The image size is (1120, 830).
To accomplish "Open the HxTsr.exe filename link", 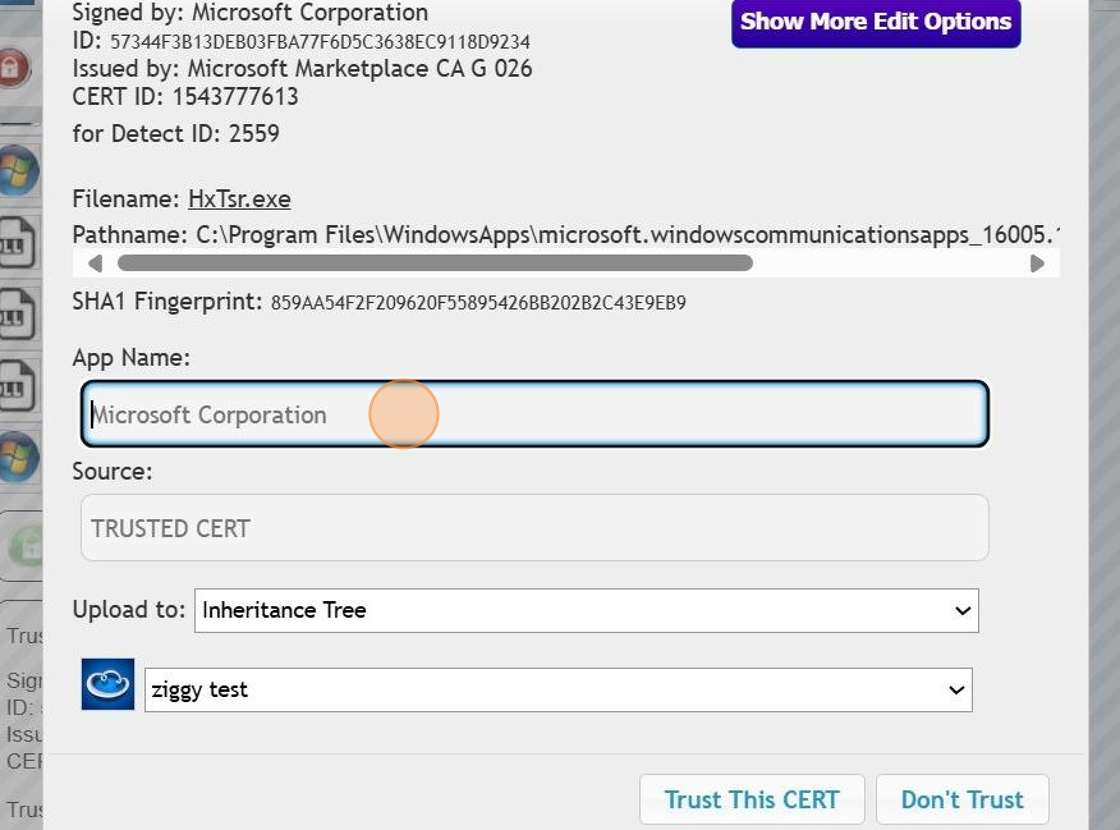I will pos(240,199).
